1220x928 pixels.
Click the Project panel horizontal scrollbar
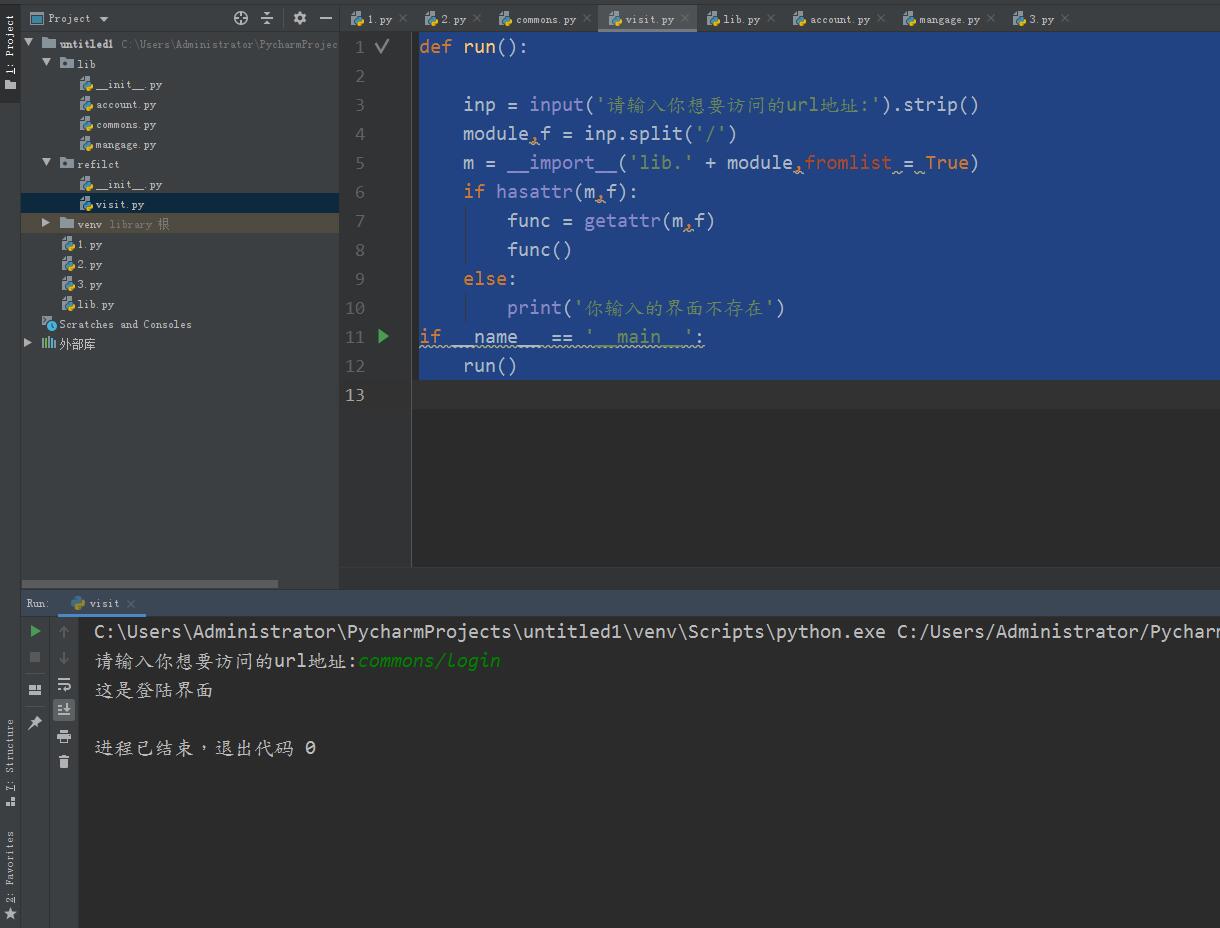pos(150,583)
